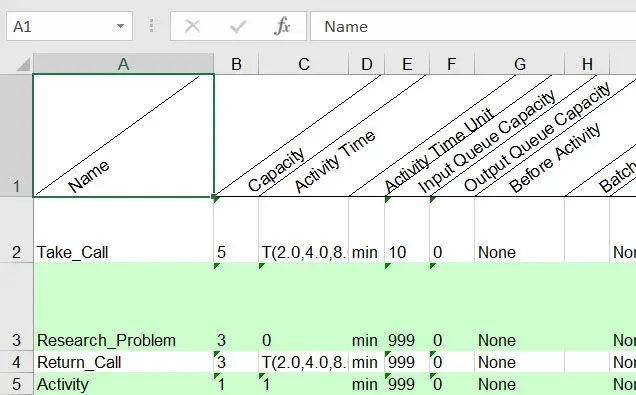636x395 pixels.
Task: Click the formula bar options dots handle
Action: [x=152, y=26]
